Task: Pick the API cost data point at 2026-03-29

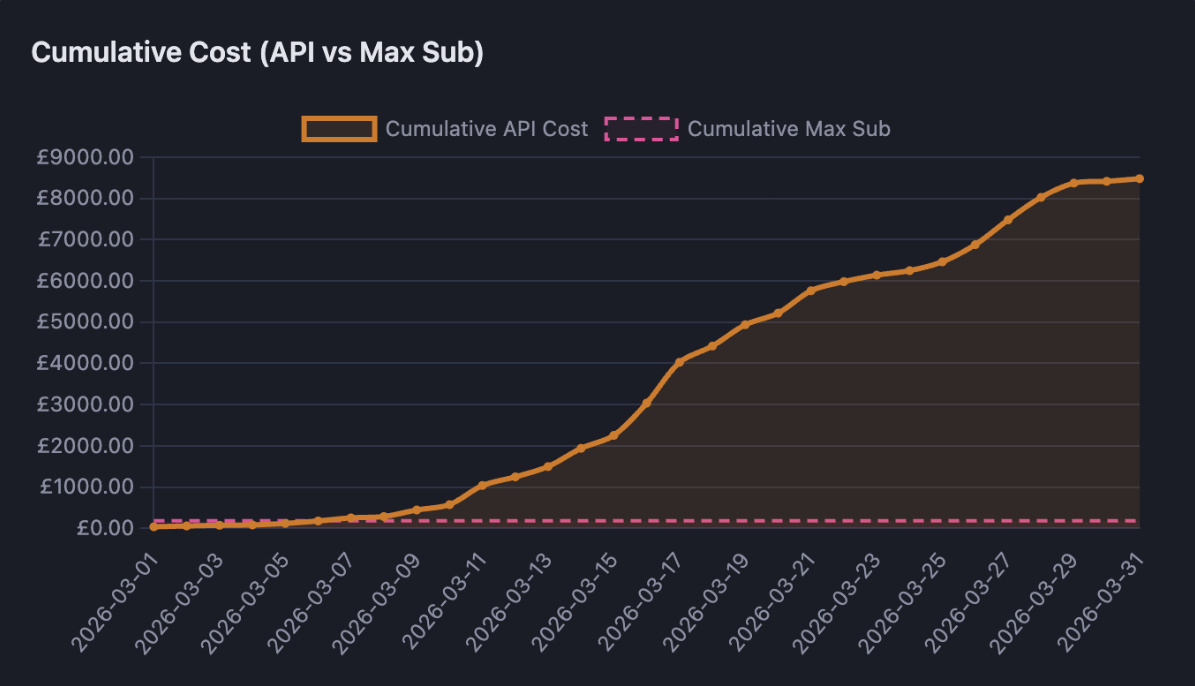Action: click(1073, 183)
